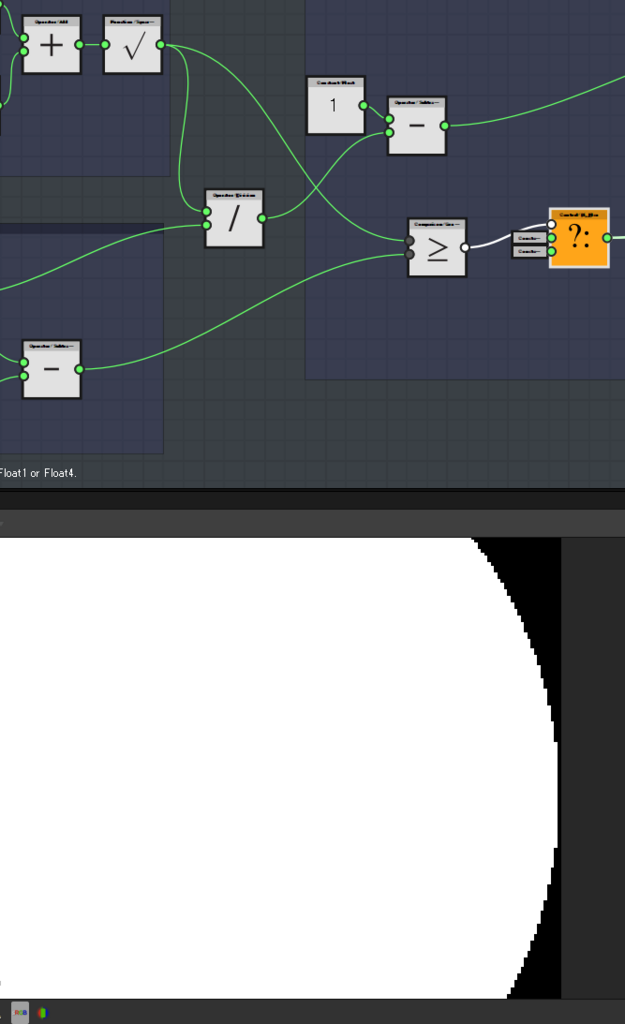Click the white circle preview image

[x=280, y=768]
